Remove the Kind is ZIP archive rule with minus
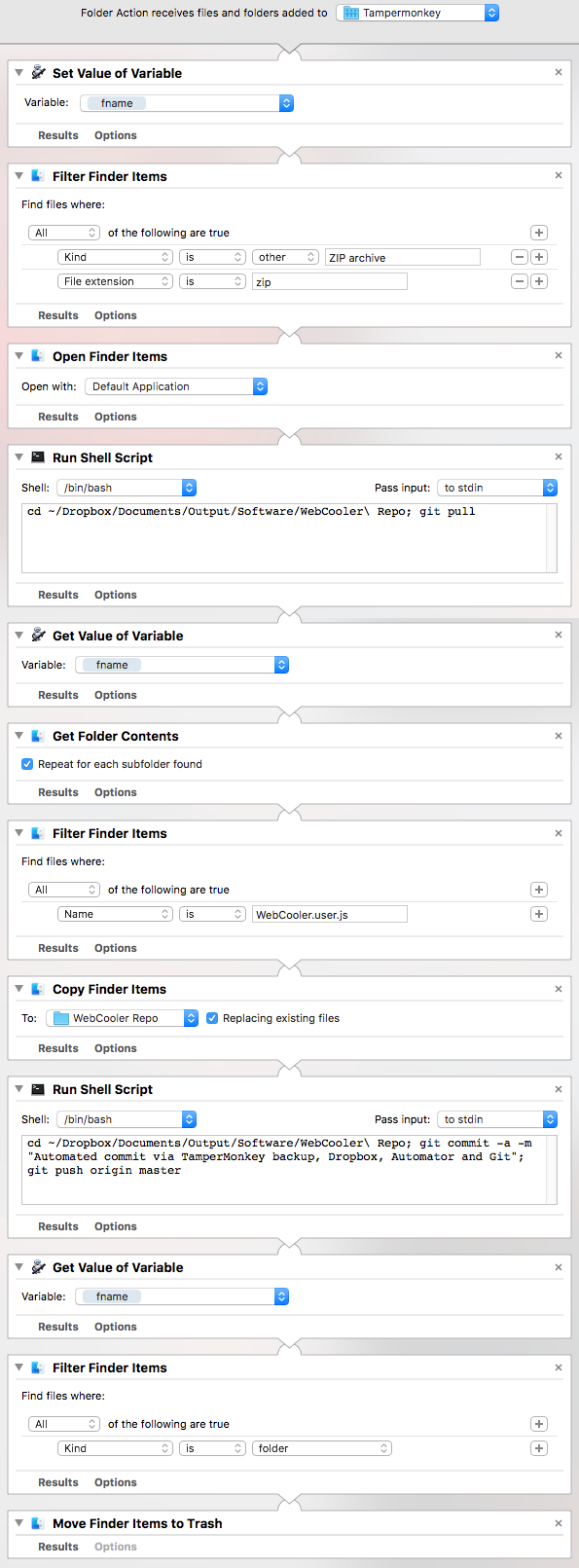 point(520,257)
